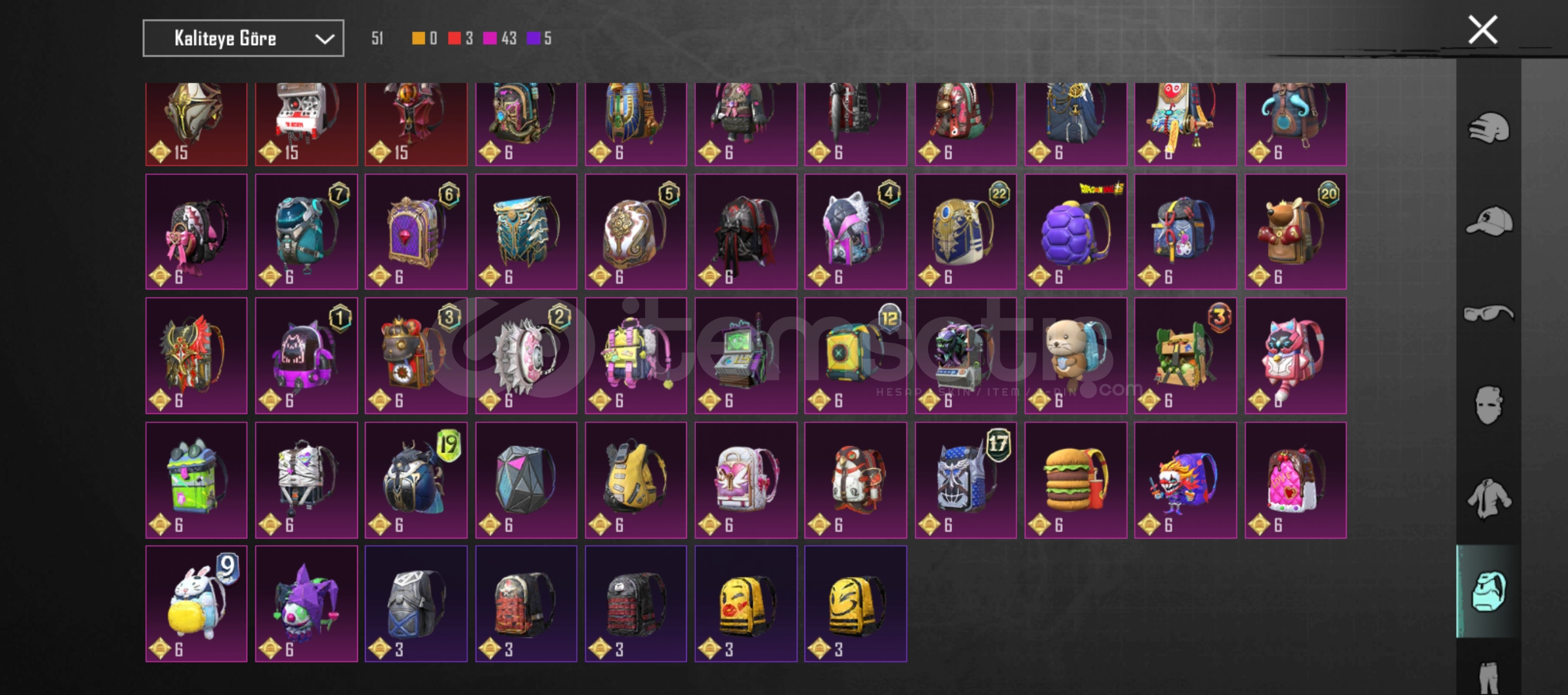Filter by the red quality swatch
The height and width of the screenshot is (695, 1568).
[x=454, y=39]
